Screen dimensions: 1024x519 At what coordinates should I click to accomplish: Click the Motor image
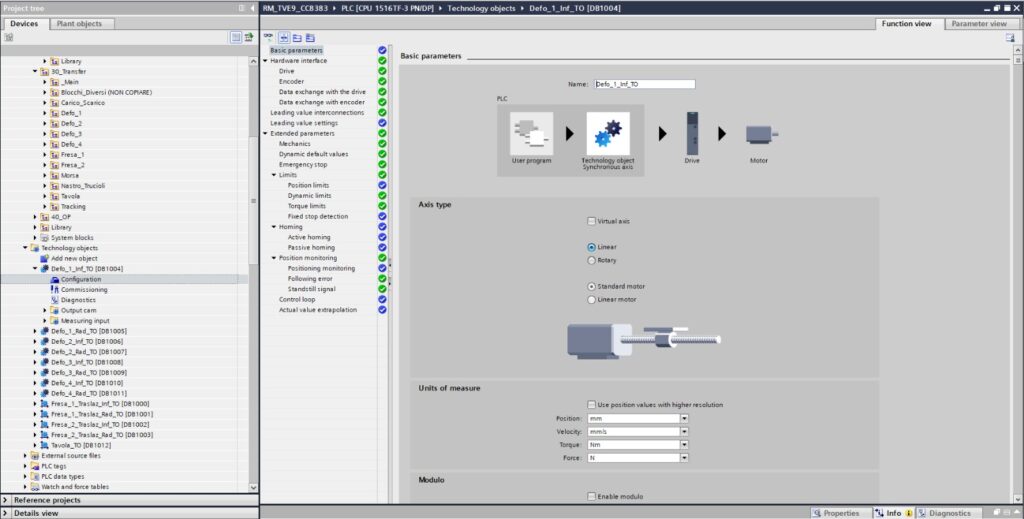click(761, 134)
